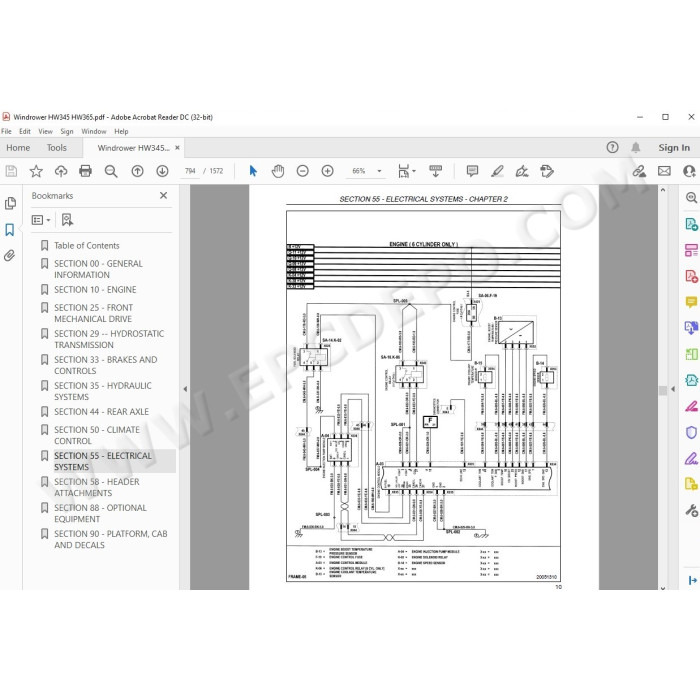Screen dimensions: 700x700
Task: Choose the Selection arrow tool
Action: [253, 171]
